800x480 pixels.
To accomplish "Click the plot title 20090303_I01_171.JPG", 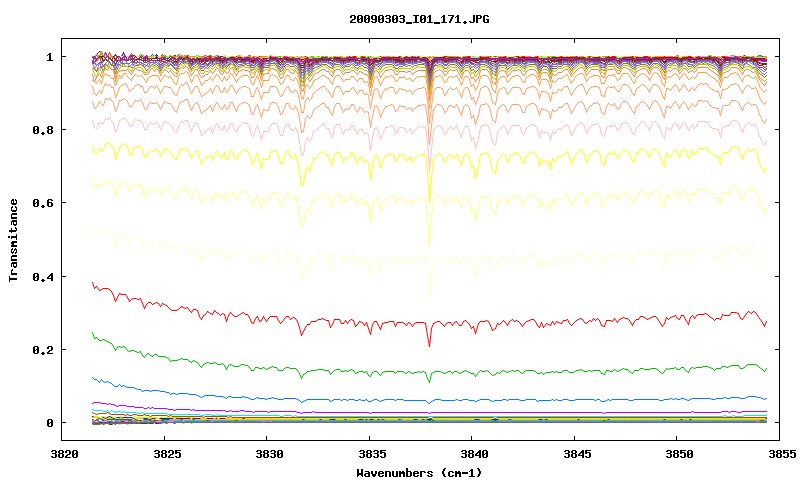I will [x=419, y=19].
